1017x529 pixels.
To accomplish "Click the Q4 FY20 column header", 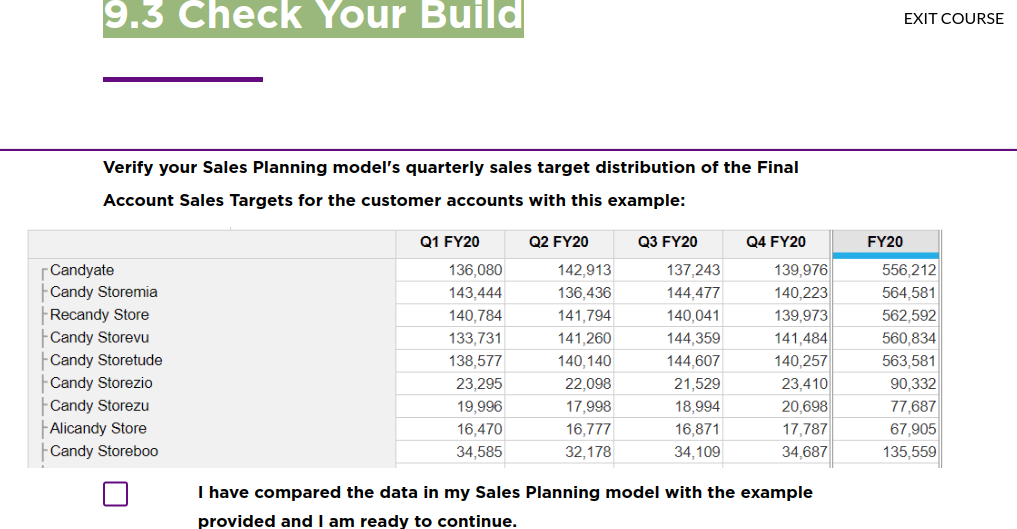I will [x=776, y=242].
